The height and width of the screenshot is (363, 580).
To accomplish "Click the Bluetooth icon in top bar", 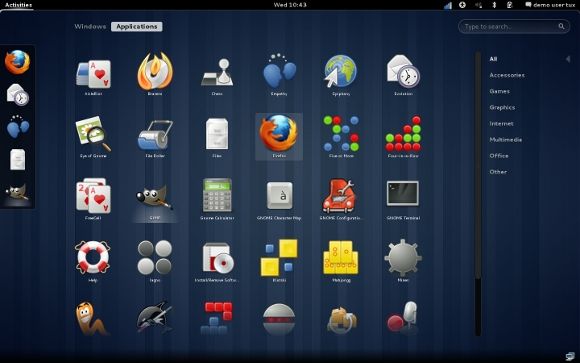I will point(494,5).
